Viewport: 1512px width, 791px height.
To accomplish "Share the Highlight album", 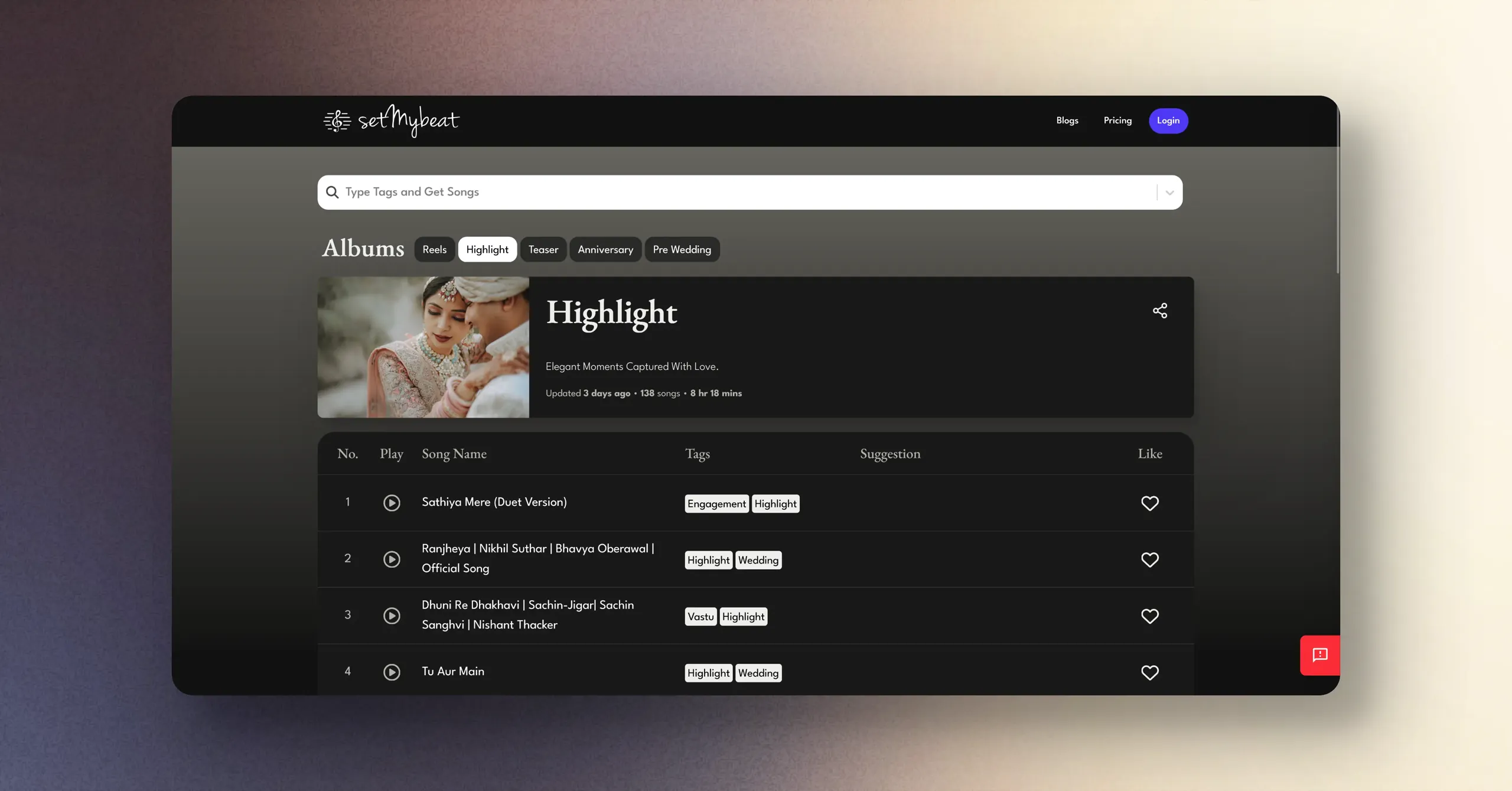I will (1159, 311).
